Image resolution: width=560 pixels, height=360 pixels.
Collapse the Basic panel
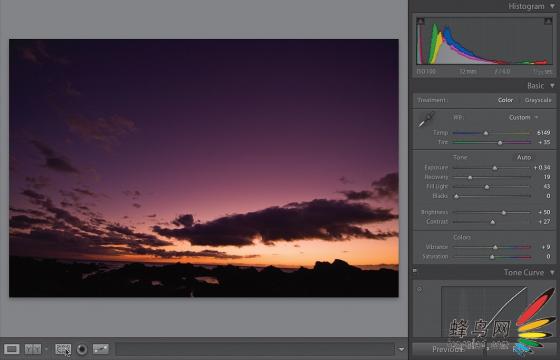pos(552,86)
